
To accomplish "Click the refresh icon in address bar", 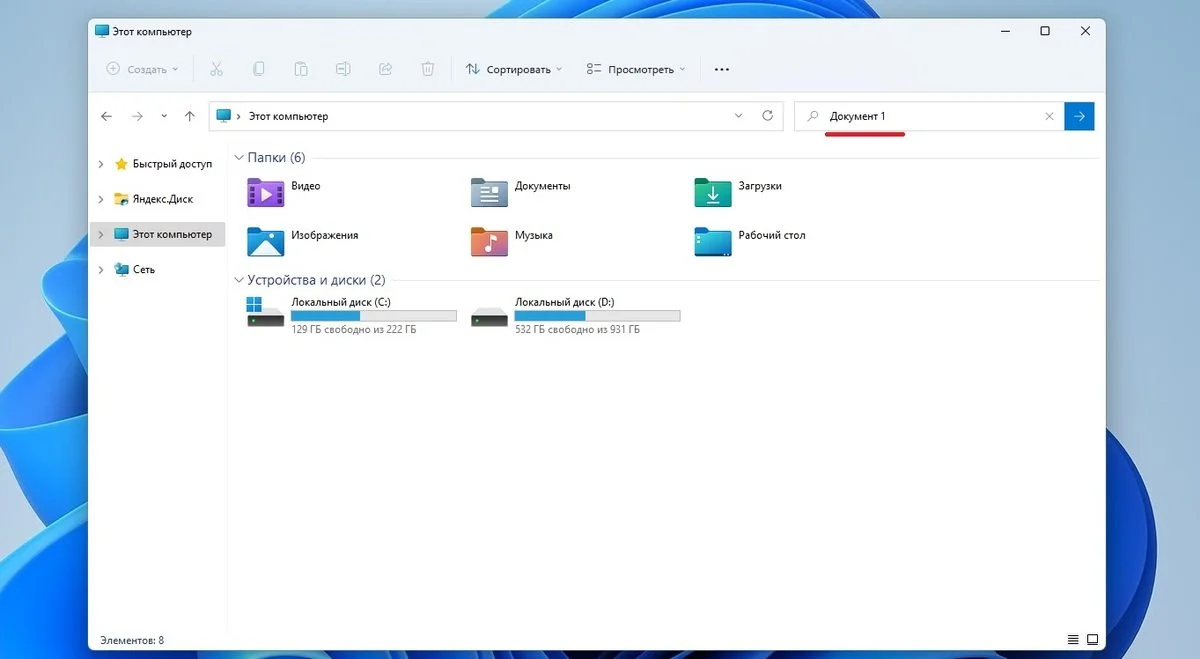I will [x=768, y=116].
